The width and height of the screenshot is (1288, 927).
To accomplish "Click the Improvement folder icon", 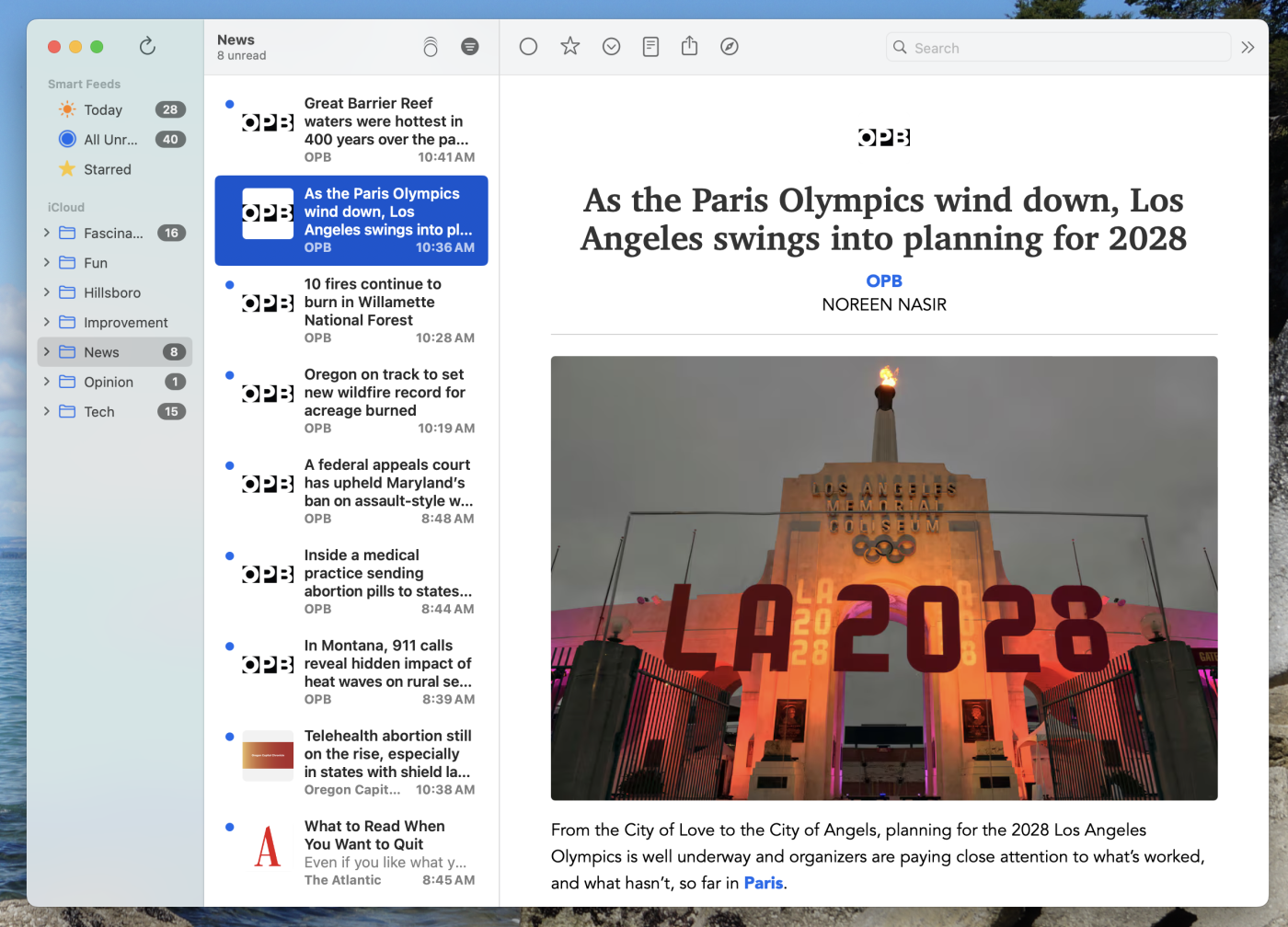I will pyautogui.click(x=67, y=322).
